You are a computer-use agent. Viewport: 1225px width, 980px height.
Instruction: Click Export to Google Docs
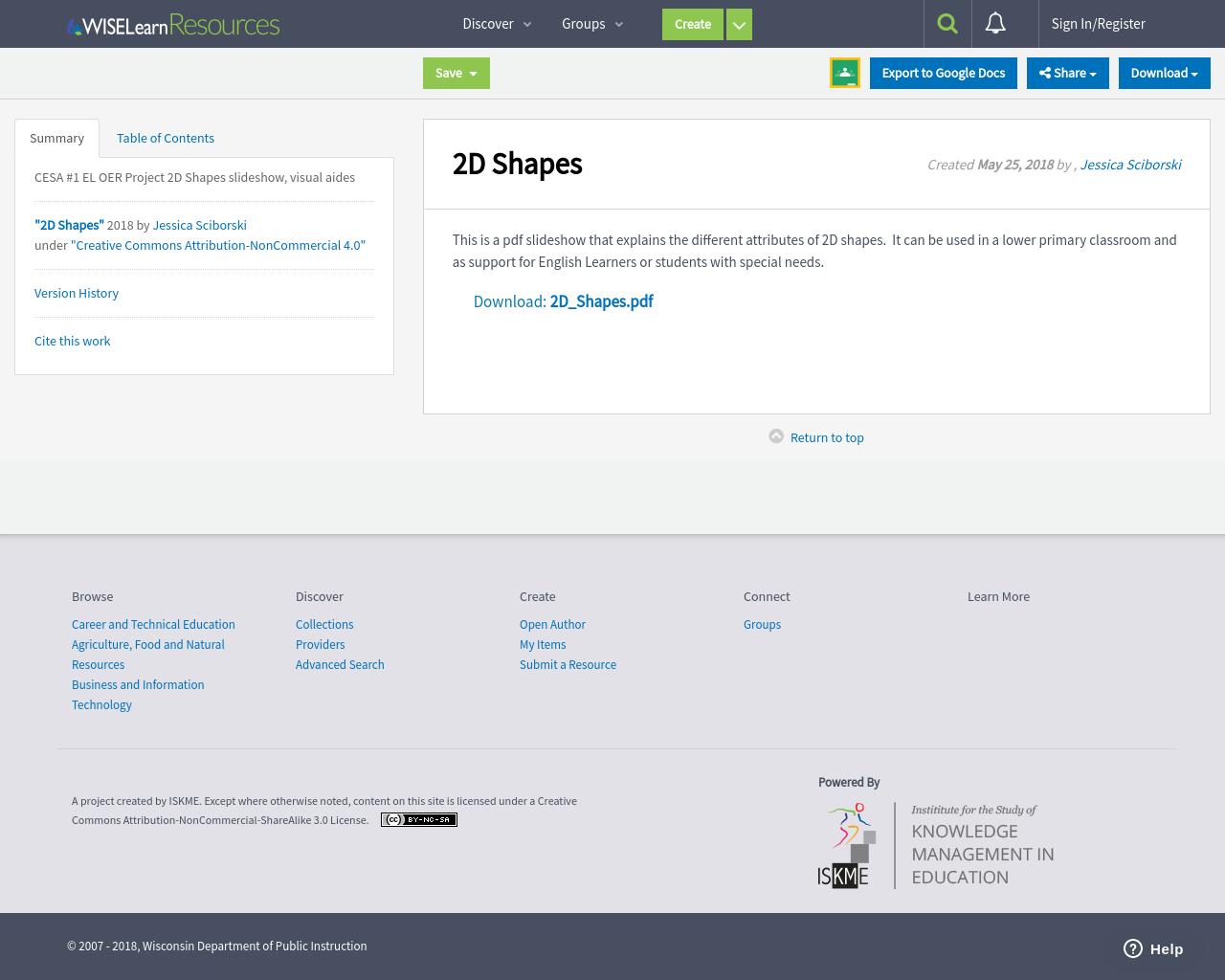(x=943, y=72)
